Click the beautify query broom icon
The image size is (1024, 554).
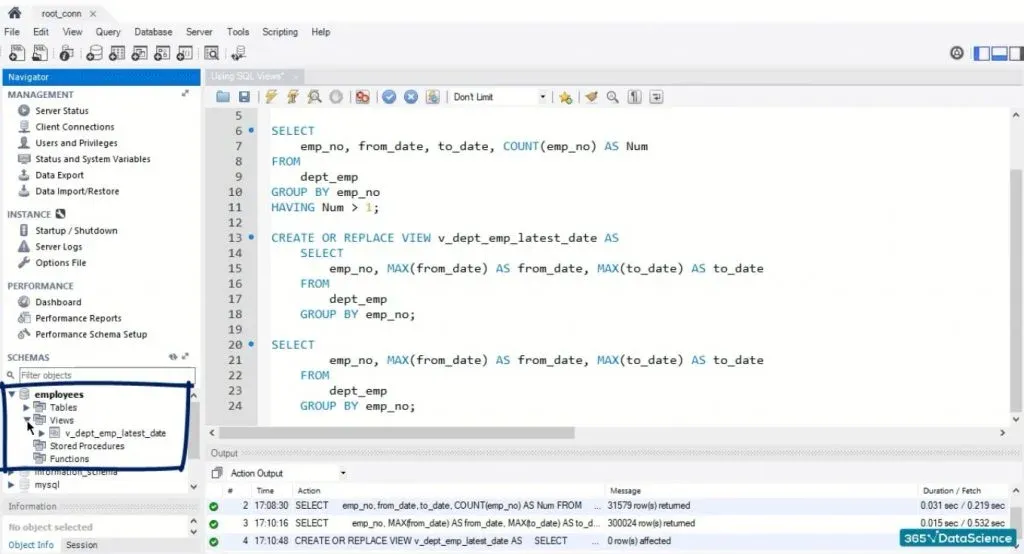point(590,97)
